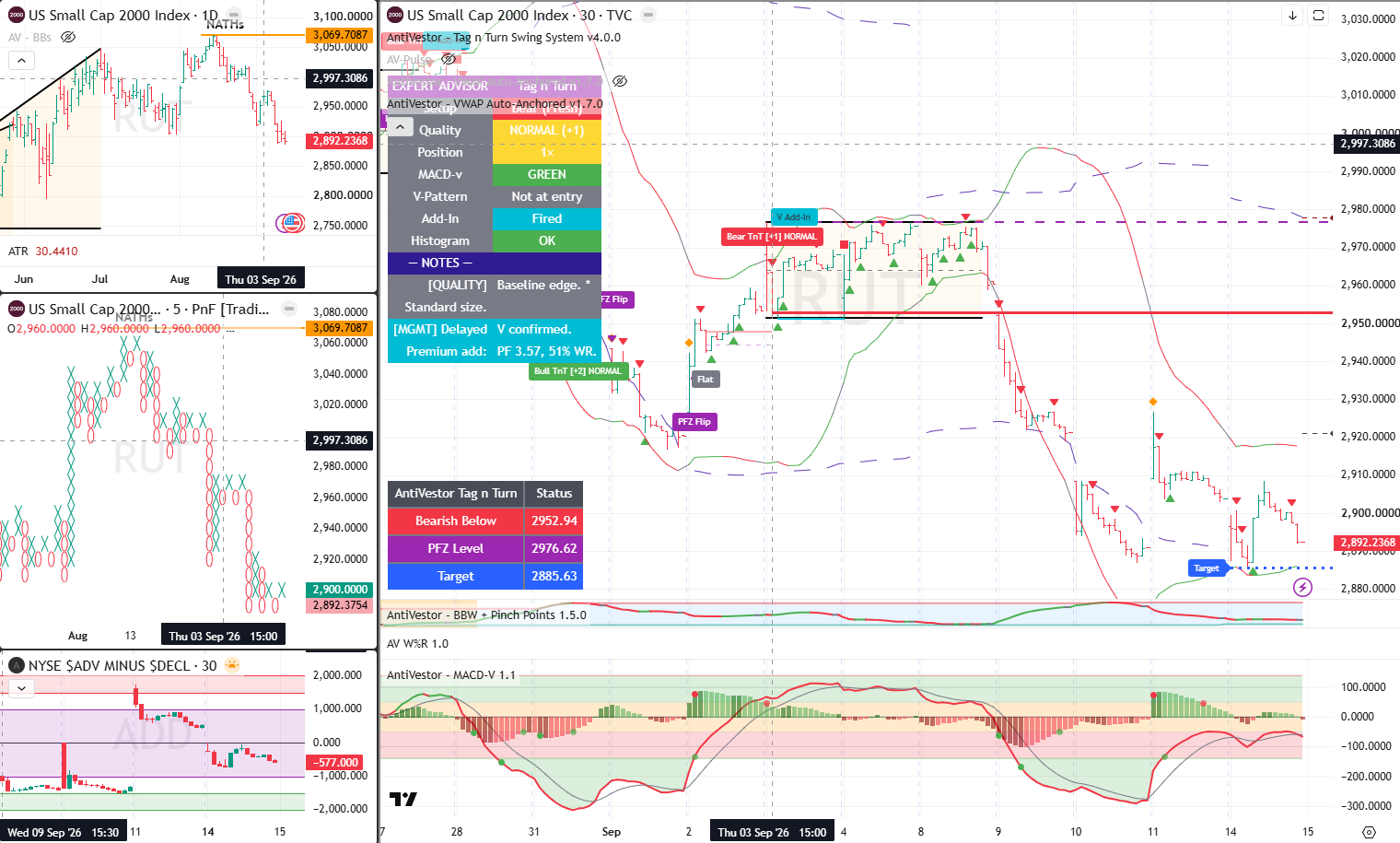The width and height of the screenshot is (1400, 843).
Task: Click the GREEN MACD-v cell in dashboard
Action: [547, 175]
